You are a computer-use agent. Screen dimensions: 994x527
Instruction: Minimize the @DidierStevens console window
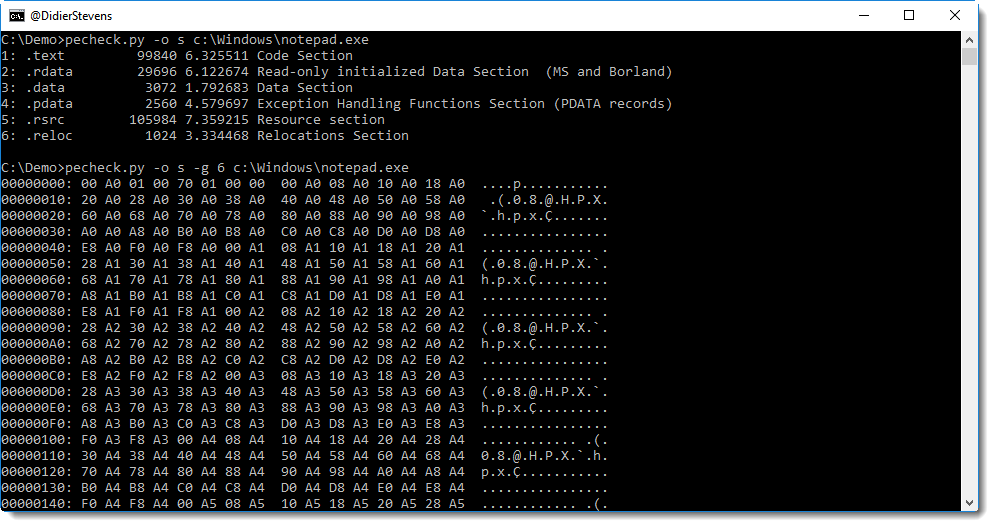(862, 15)
